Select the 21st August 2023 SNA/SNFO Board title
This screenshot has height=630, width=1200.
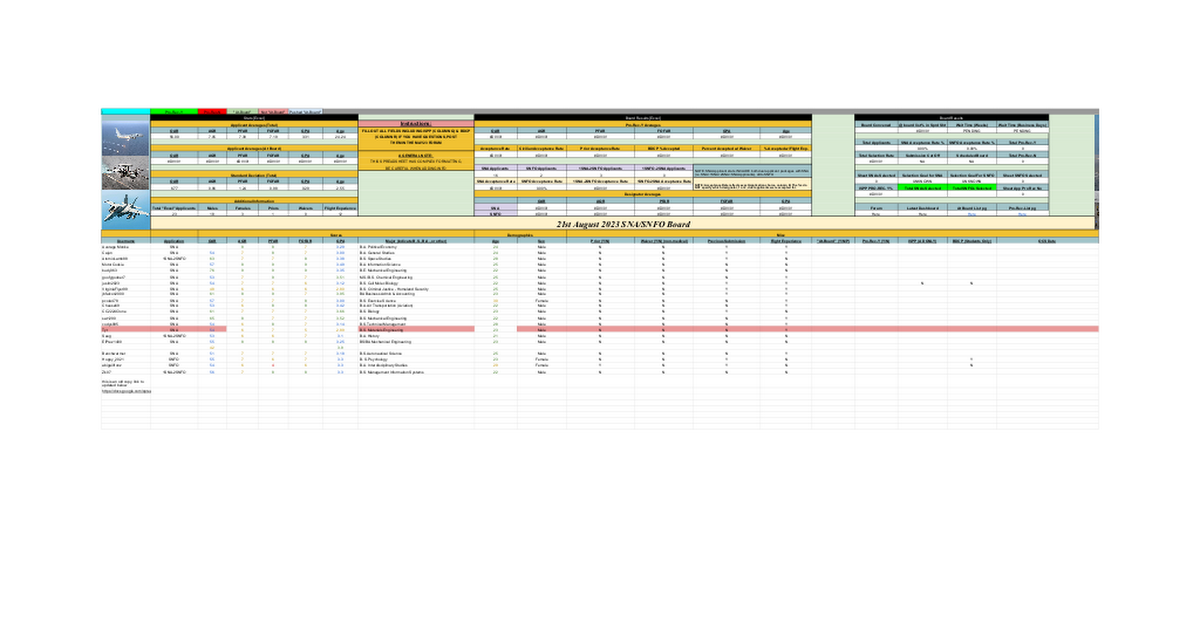click(x=600, y=226)
